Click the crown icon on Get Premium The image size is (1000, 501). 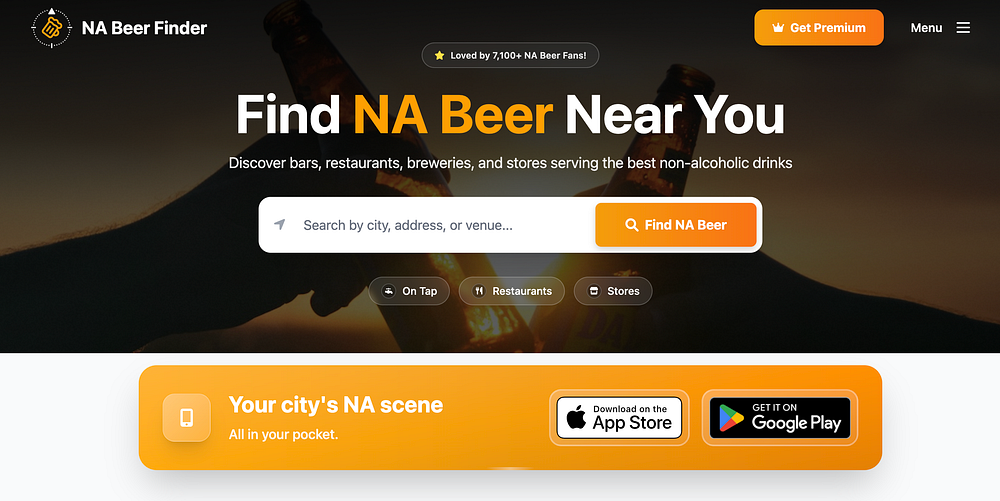[778, 28]
